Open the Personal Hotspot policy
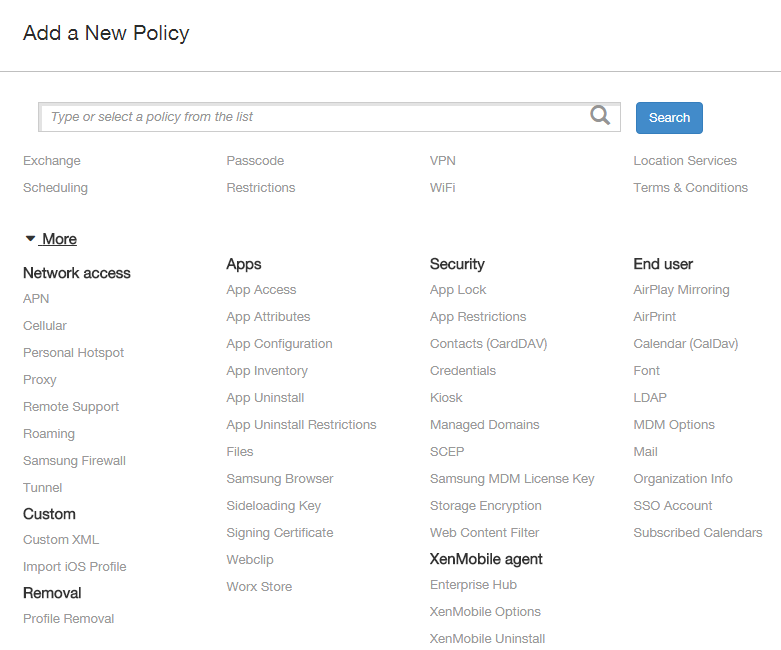Viewport: 781px width, 650px height. (73, 353)
